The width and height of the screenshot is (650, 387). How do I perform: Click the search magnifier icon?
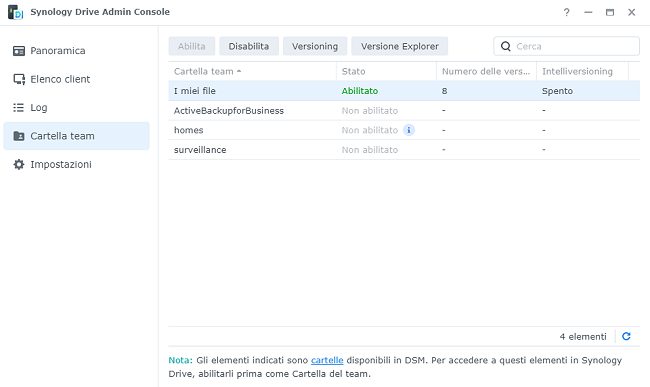click(506, 46)
